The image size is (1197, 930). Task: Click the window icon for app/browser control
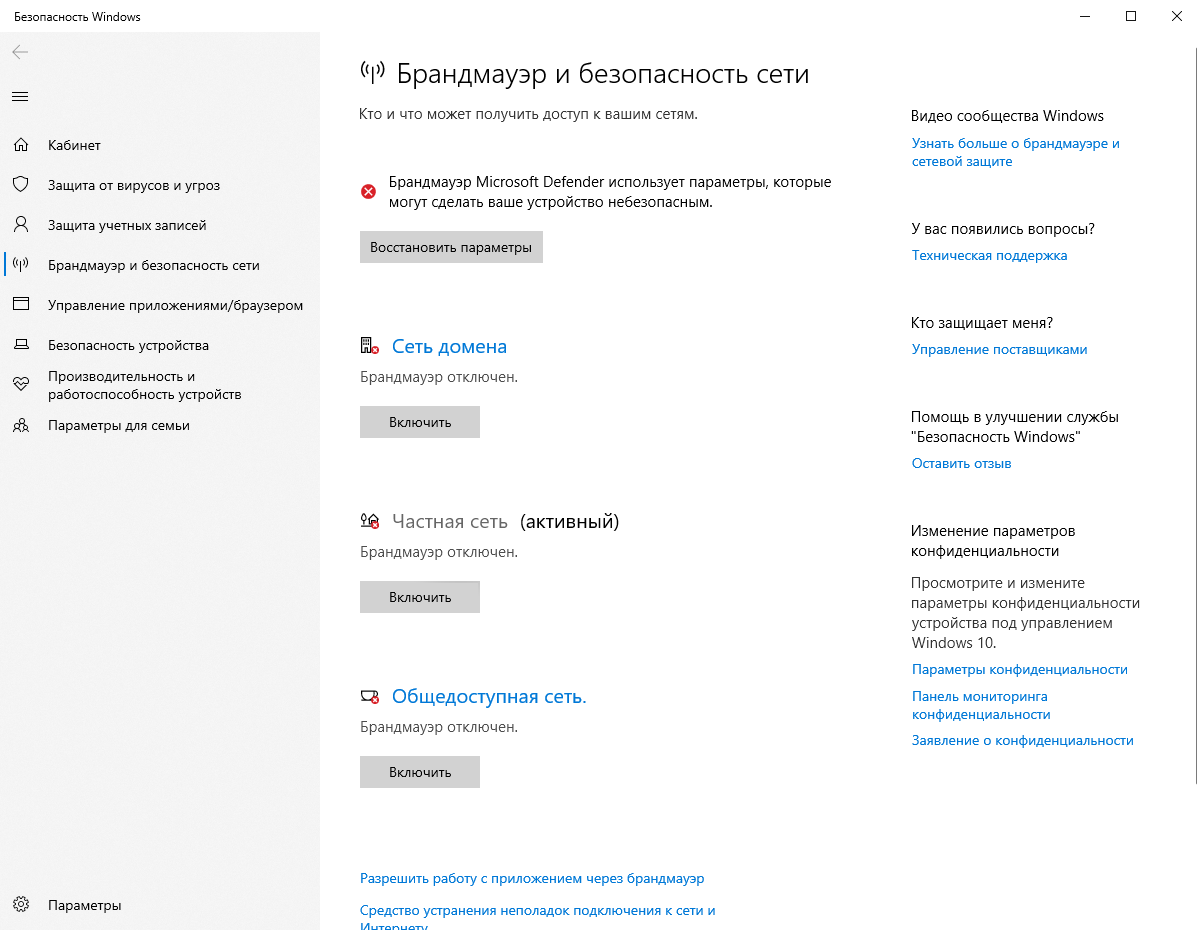(x=21, y=304)
